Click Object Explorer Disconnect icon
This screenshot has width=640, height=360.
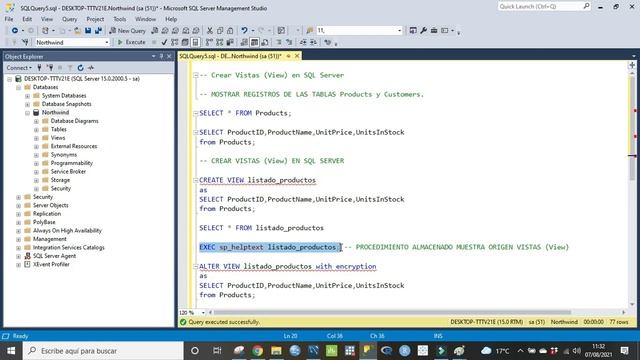50,68
